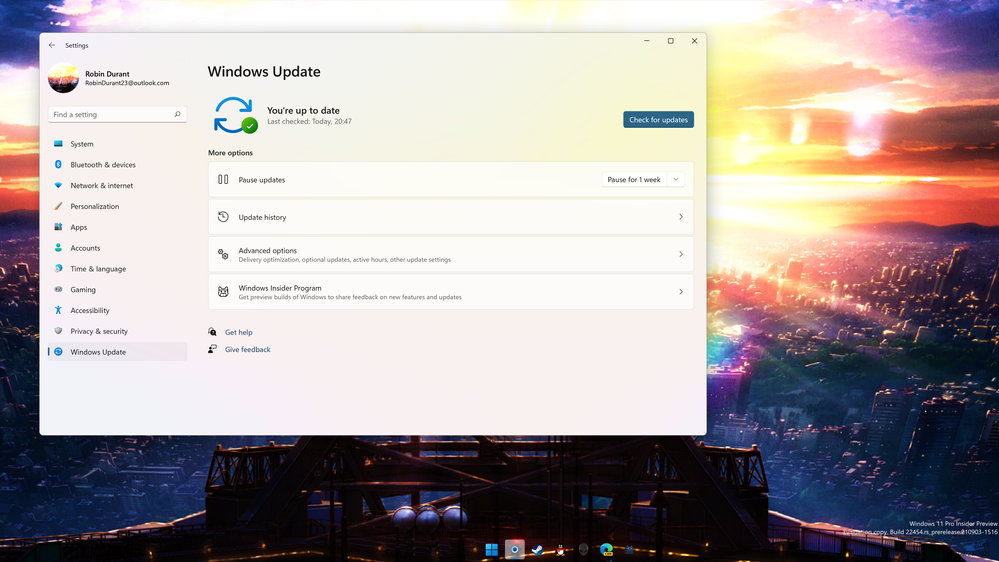The image size is (999, 562).
Task: Click the Robin Durant profile picture
Action: 63,78
